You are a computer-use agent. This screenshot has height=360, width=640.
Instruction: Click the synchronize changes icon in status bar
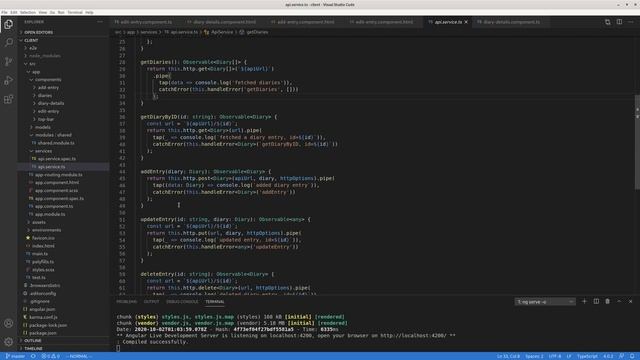pos(33,356)
